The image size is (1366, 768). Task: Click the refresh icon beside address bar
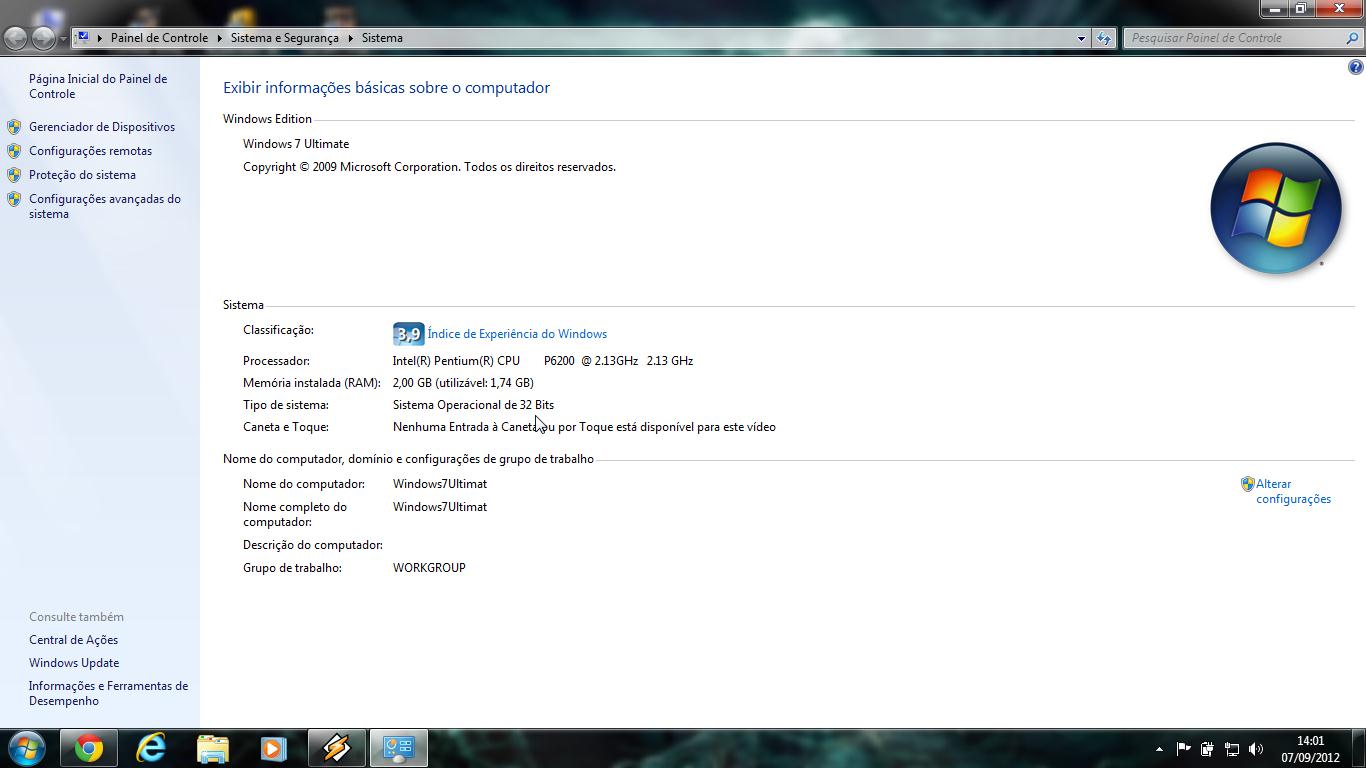1103,38
